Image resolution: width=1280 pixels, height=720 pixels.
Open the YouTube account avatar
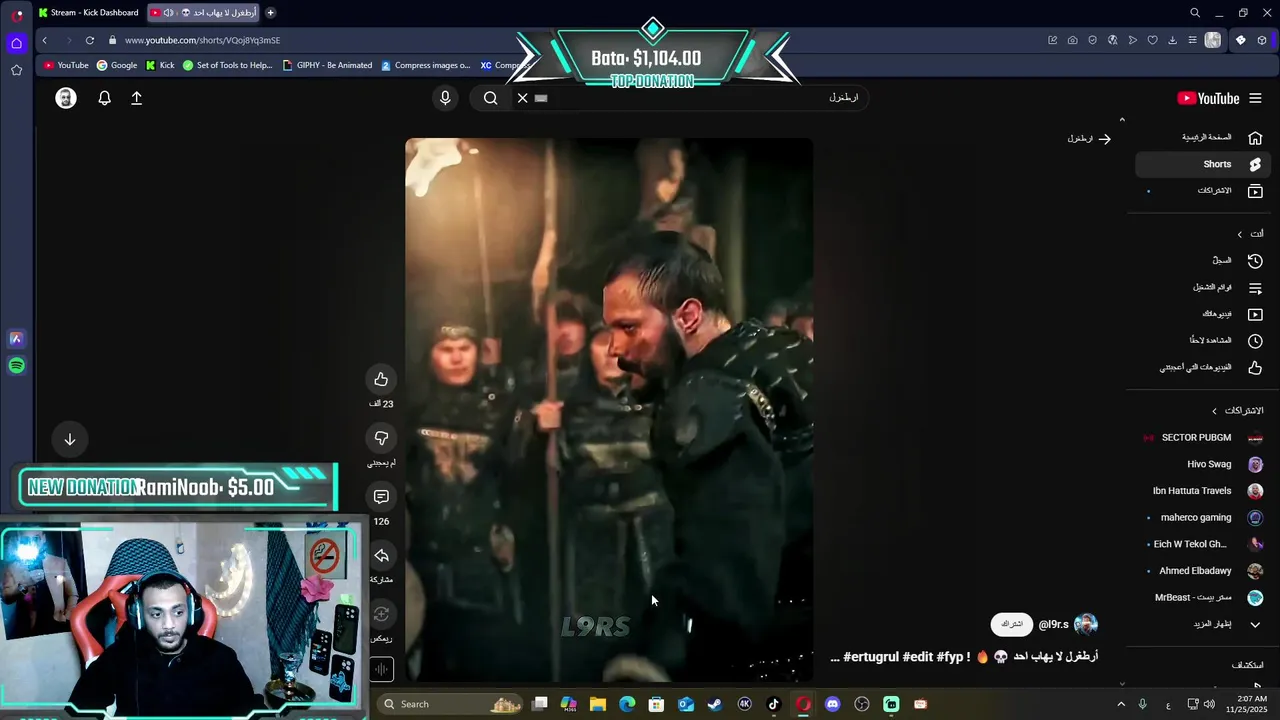66,98
